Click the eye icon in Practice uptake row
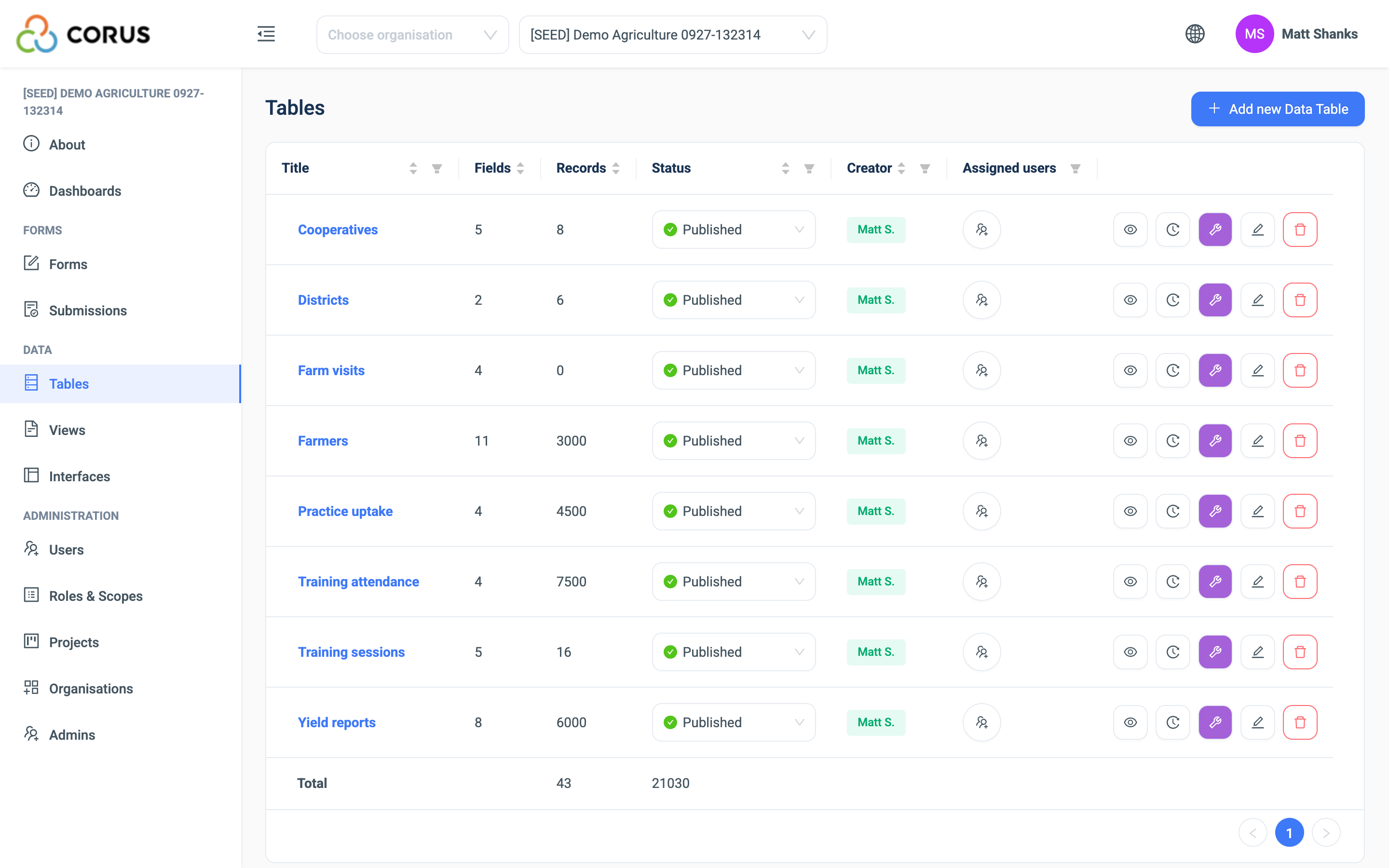The width and height of the screenshot is (1389, 868). click(x=1130, y=512)
